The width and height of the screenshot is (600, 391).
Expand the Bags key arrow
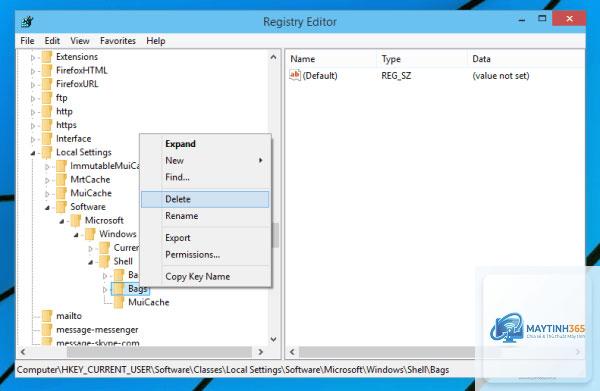(105, 289)
